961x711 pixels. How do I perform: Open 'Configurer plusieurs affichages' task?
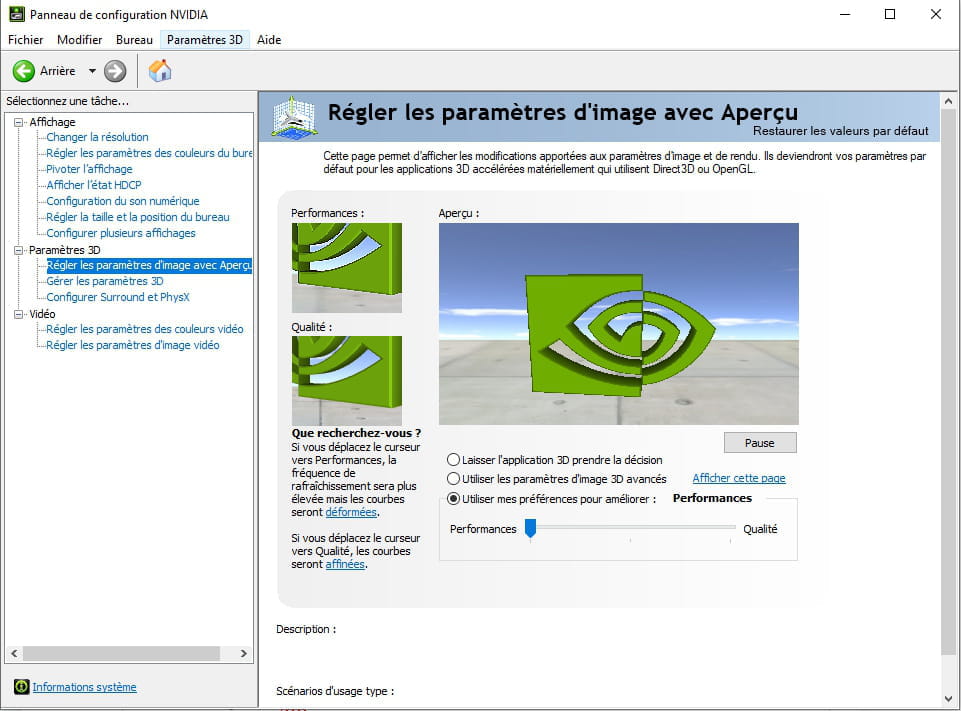(121, 233)
